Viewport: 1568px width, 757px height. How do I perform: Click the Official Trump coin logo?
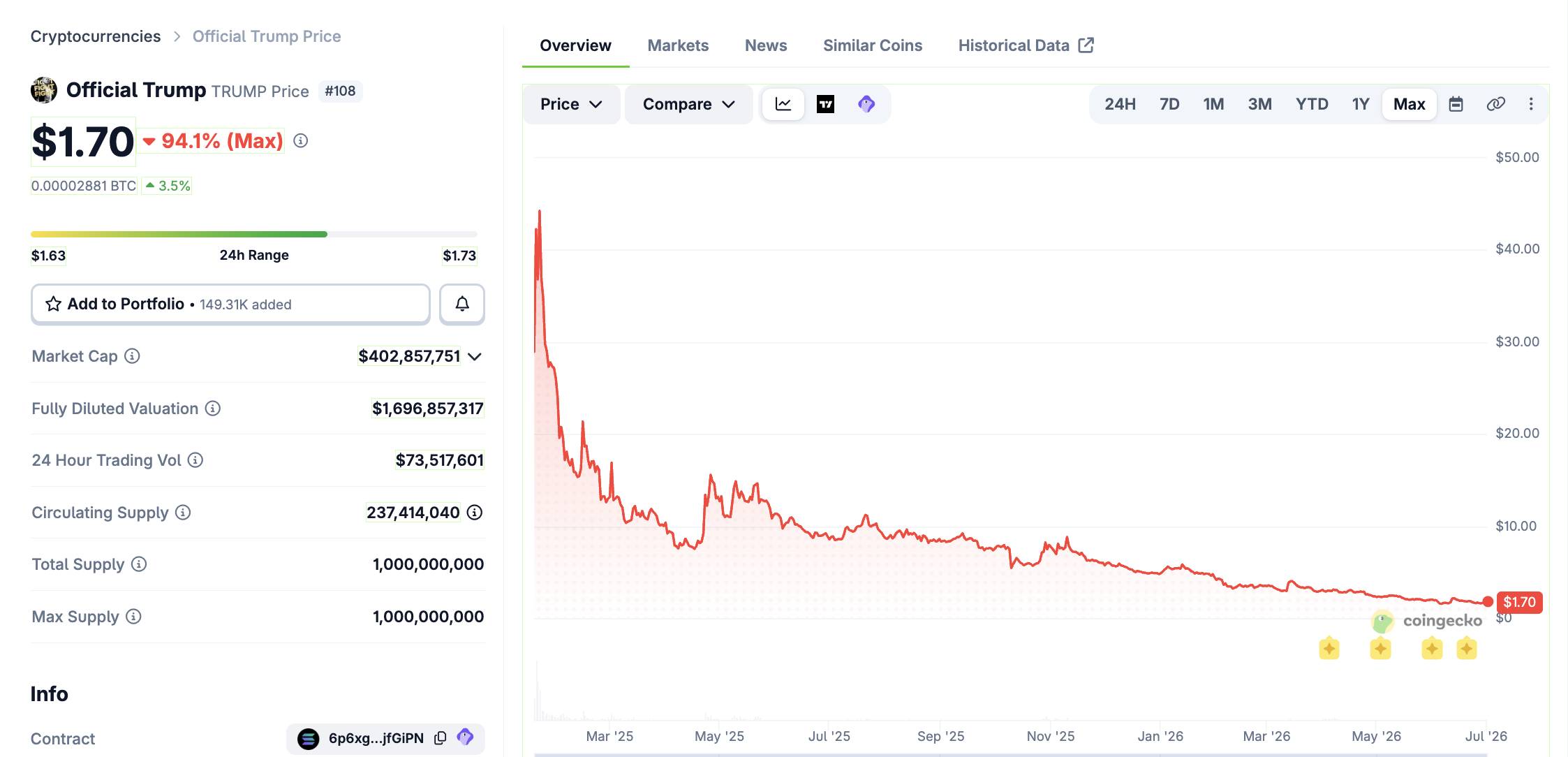(44, 90)
